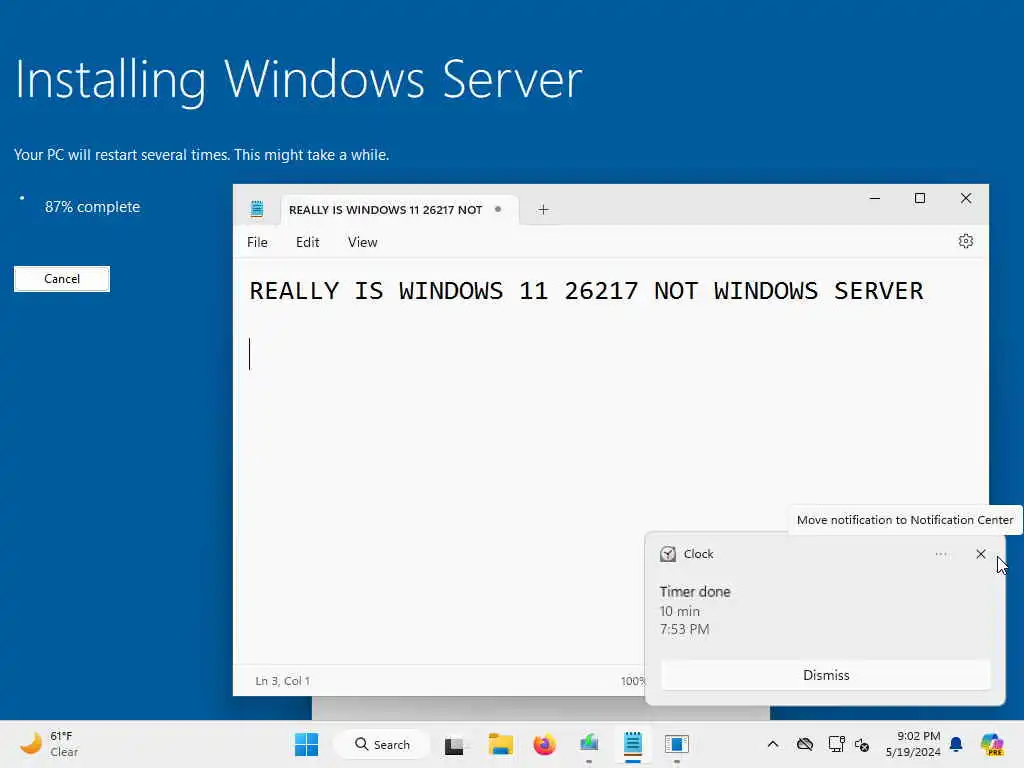Open the 9:02 PM clock and date
This screenshot has width=1024, height=768.
click(912, 744)
